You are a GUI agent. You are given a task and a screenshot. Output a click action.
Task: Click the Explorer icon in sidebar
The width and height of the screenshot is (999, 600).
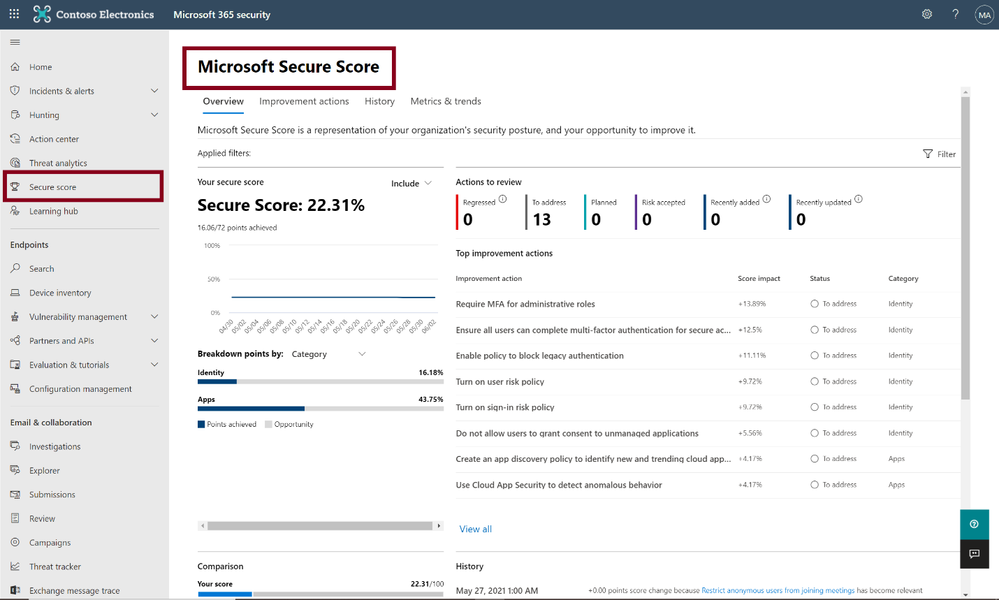click(x=15, y=470)
